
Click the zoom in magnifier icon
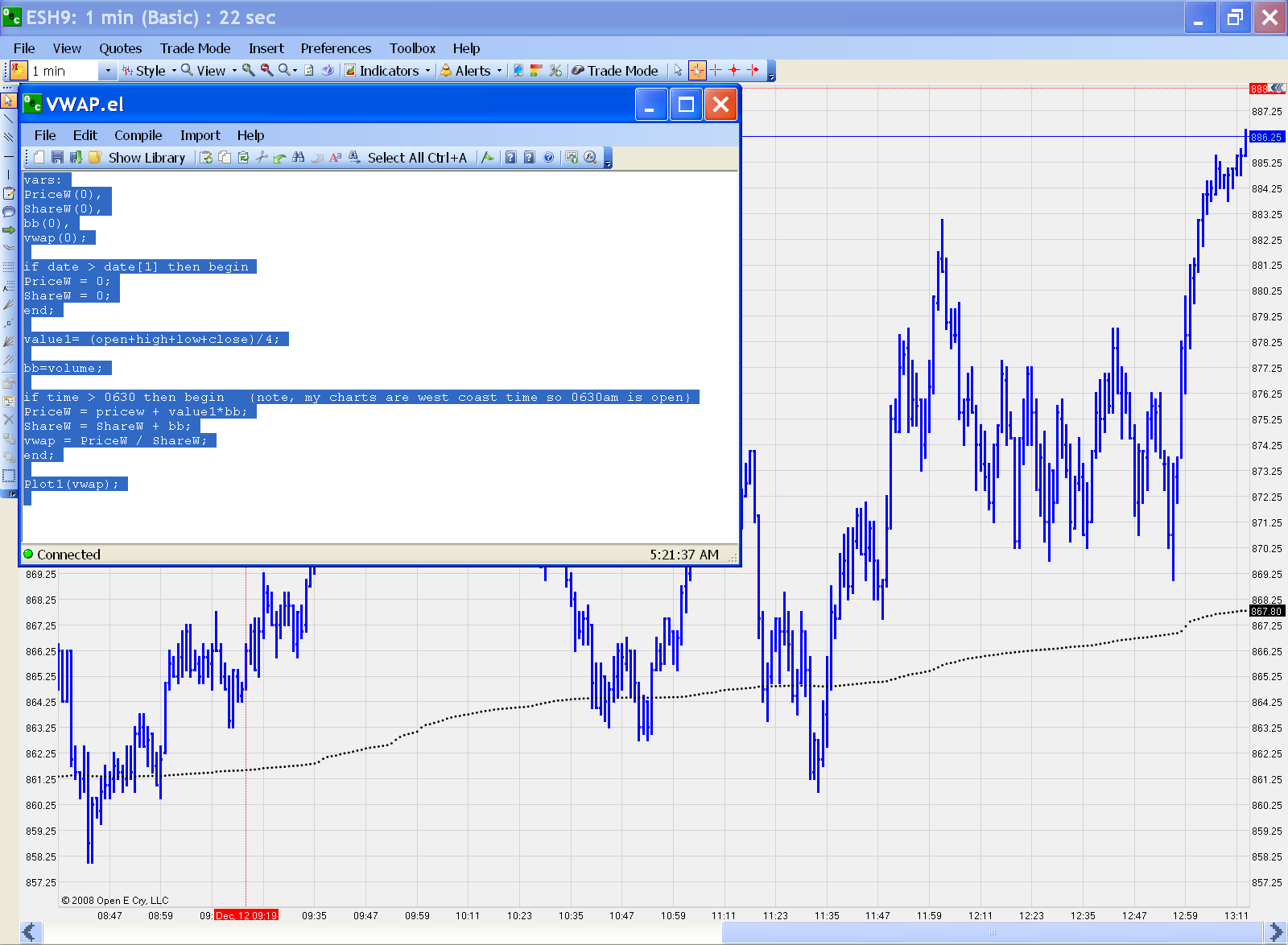(249, 71)
